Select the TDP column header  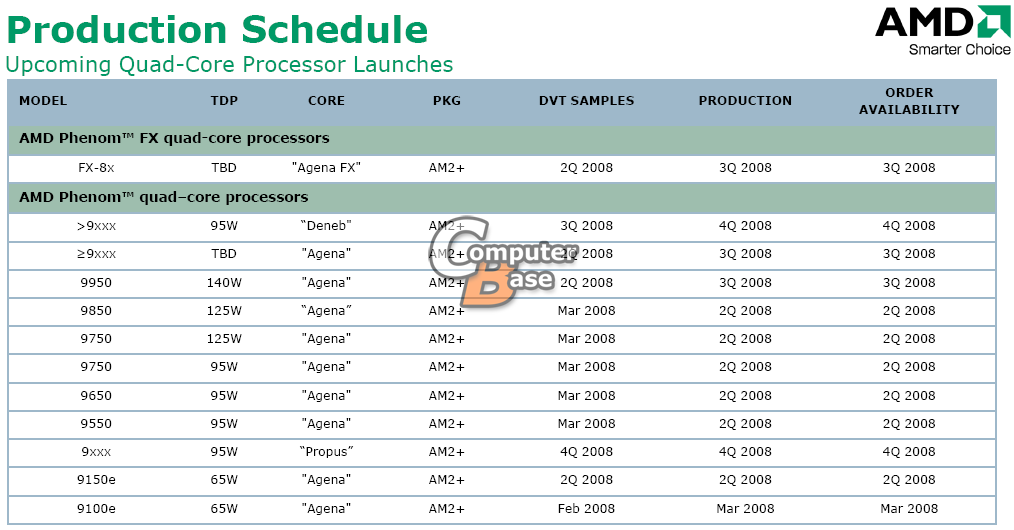tap(224, 101)
